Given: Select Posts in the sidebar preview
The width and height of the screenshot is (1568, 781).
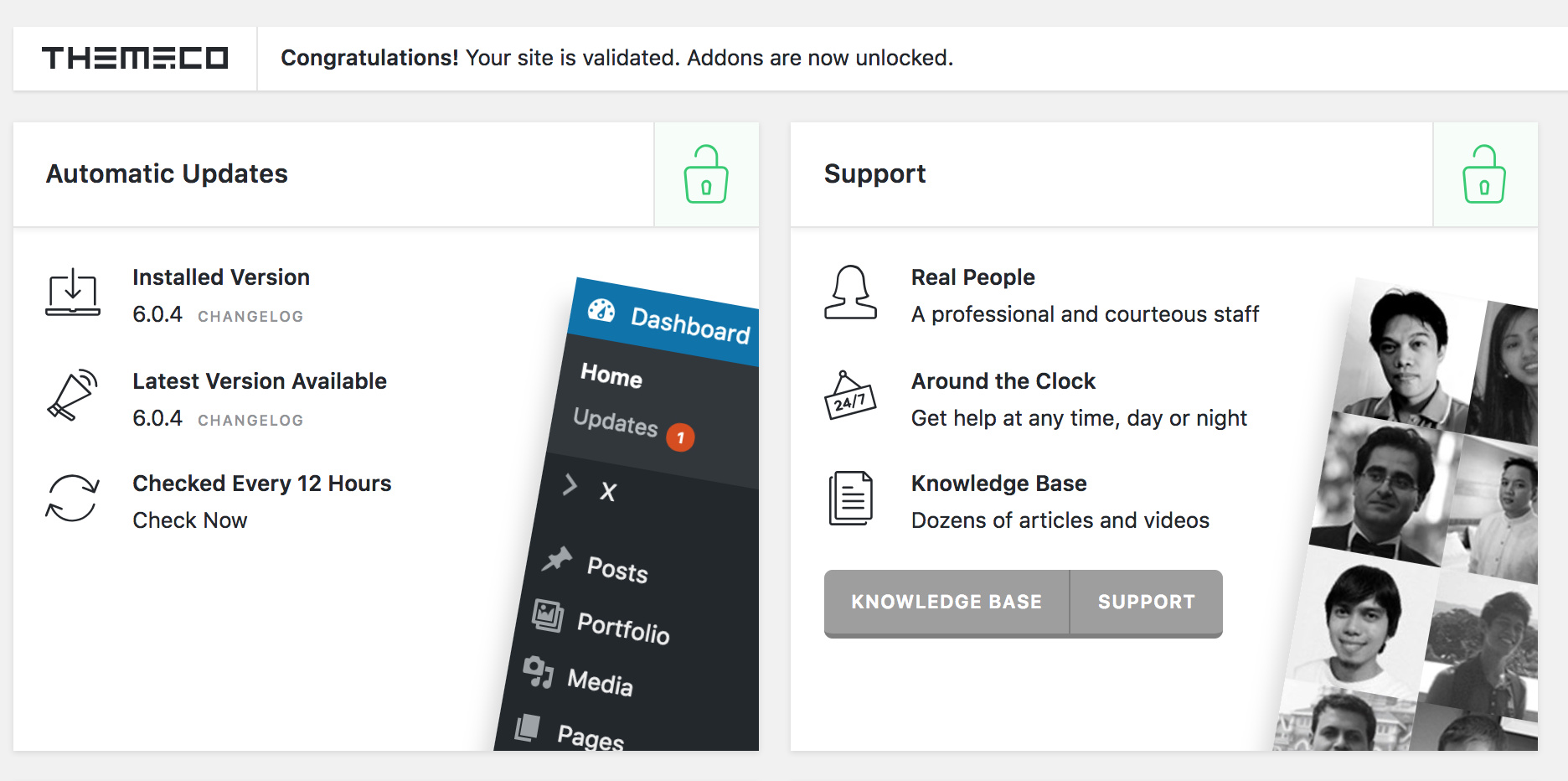Looking at the screenshot, I should (x=617, y=570).
